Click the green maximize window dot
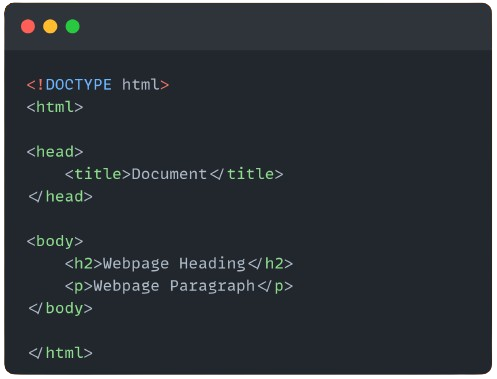The height and width of the screenshot is (379, 497). tap(73, 27)
